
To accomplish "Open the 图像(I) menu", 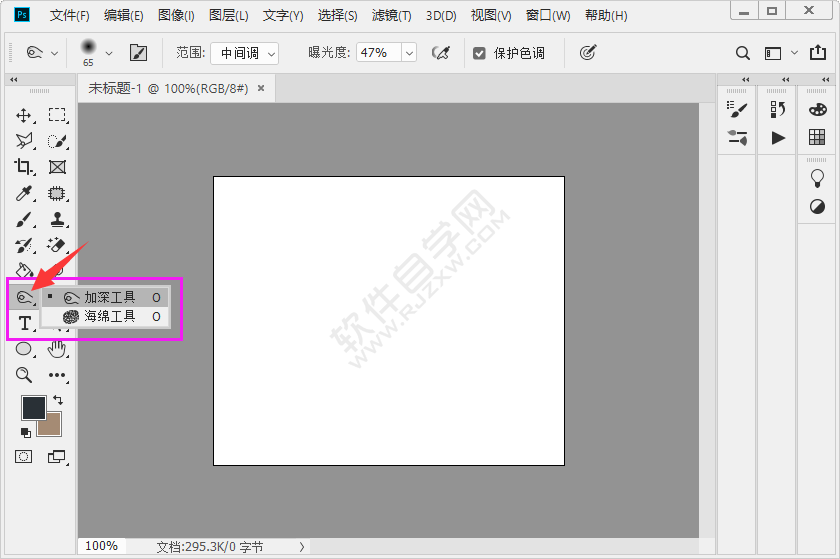I will [176, 16].
